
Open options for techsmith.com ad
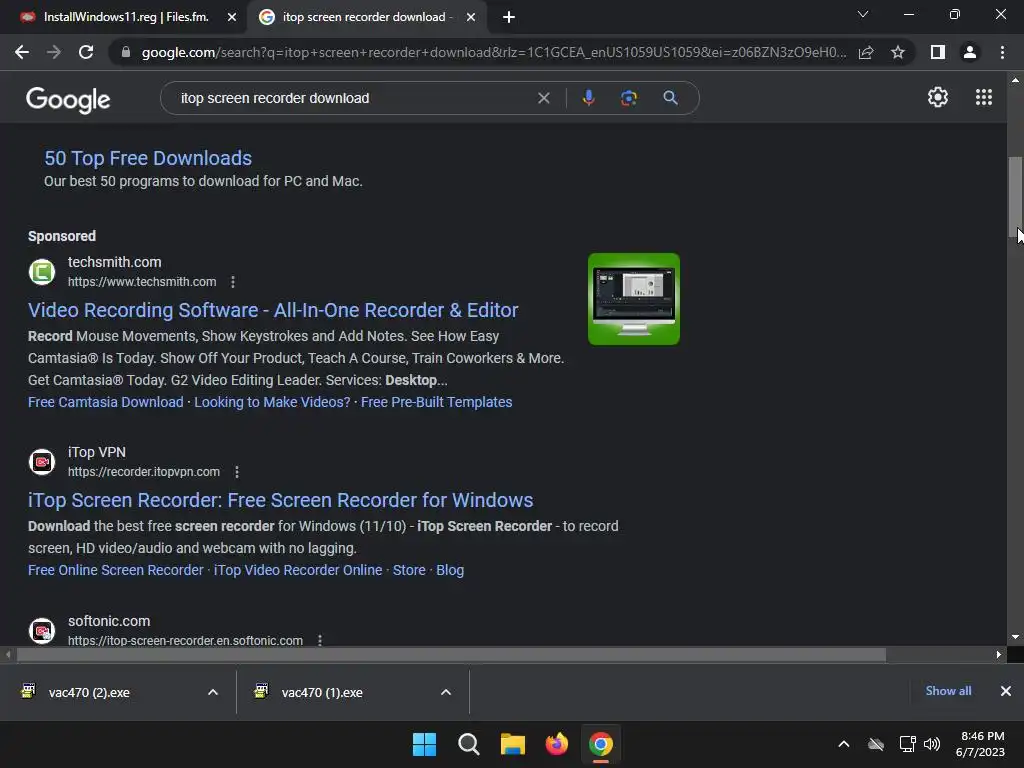click(x=233, y=282)
